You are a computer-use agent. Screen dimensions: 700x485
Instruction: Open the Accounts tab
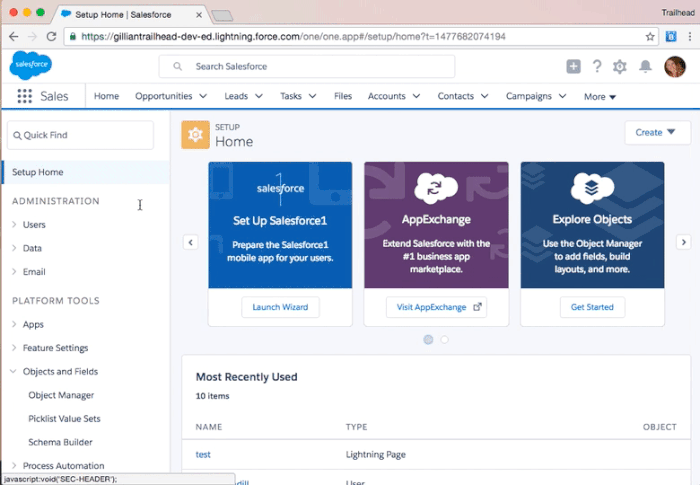387,96
